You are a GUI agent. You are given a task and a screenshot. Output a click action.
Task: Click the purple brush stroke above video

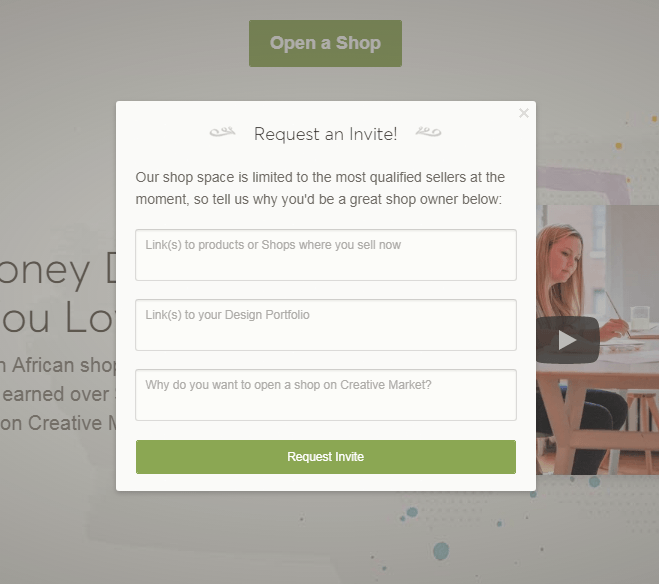tap(584, 185)
